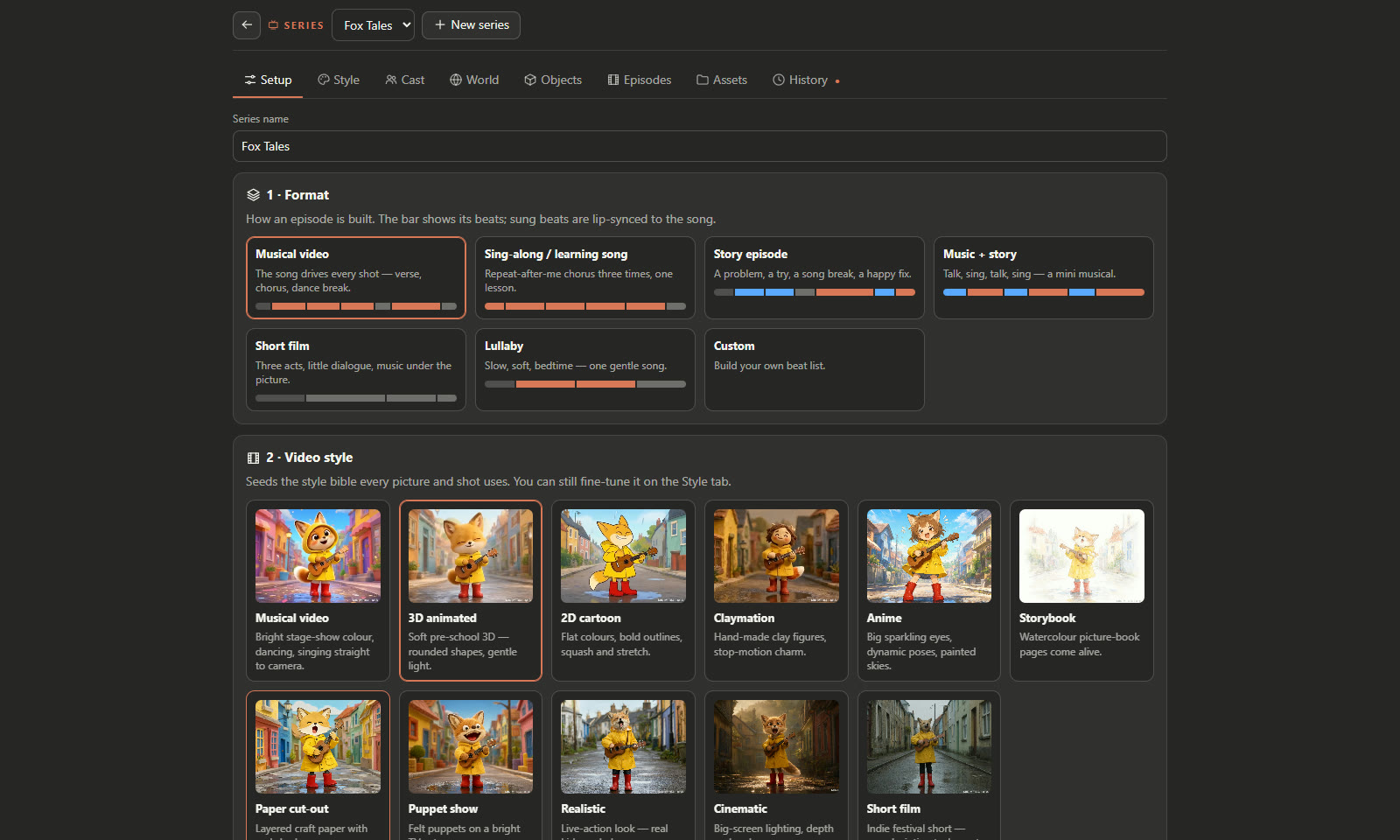Viewport: 1400px width, 840px height.
Task: Open the Fox Tales series dropdown
Action: click(373, 25)
